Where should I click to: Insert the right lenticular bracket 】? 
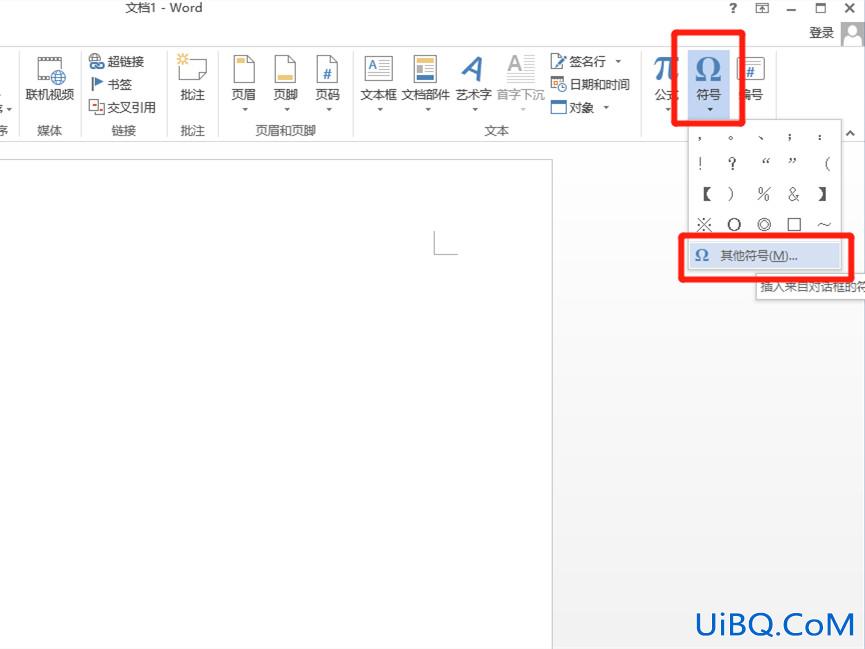[x=822, y=194]
